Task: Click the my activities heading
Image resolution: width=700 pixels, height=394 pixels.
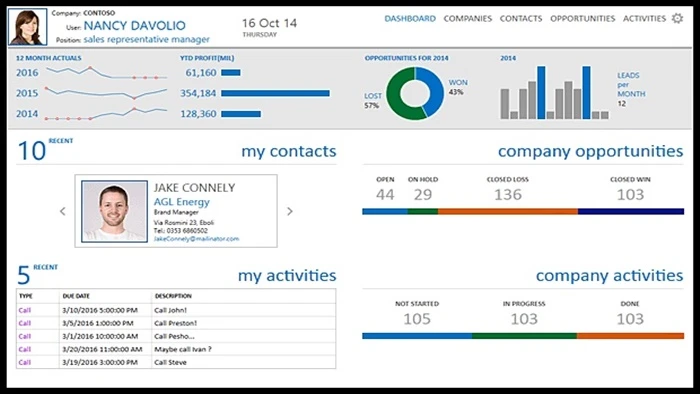Action: (x=287, y=275)
